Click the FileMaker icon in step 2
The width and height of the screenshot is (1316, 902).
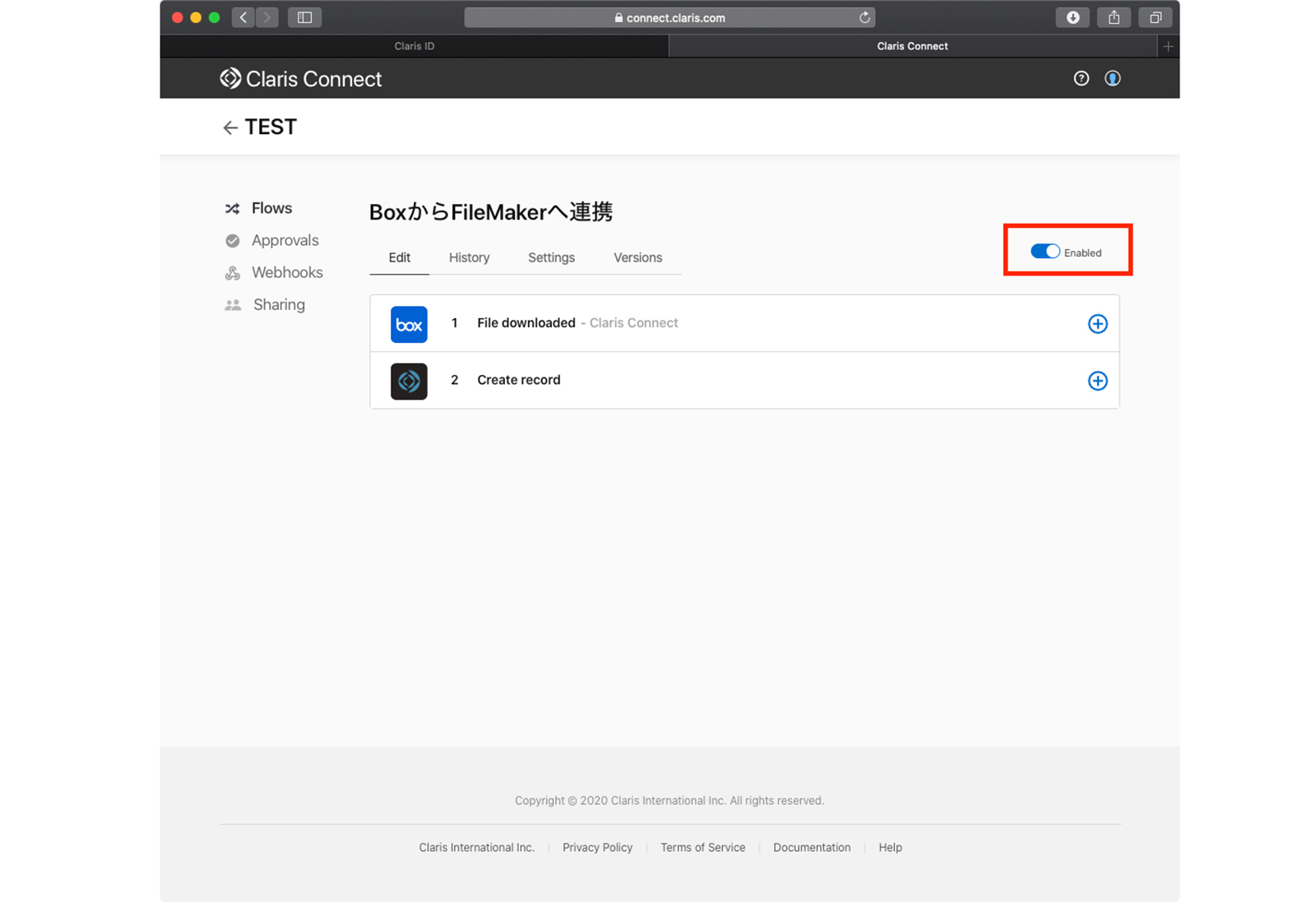[x=408, y=381]
